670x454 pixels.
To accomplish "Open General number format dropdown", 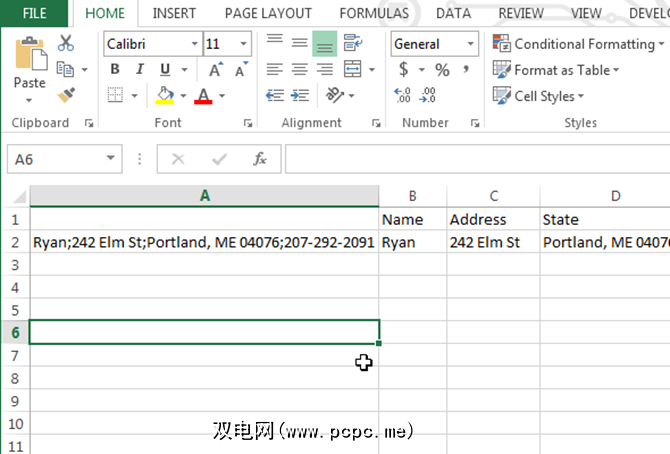I will pyautogui.click(x=470, y=44).
